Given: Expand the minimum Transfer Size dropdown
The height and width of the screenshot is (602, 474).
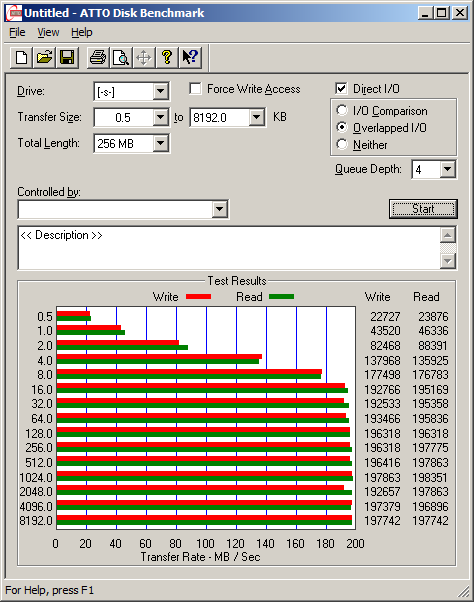Looking at the screenshot, I should [x=160, y=117].
